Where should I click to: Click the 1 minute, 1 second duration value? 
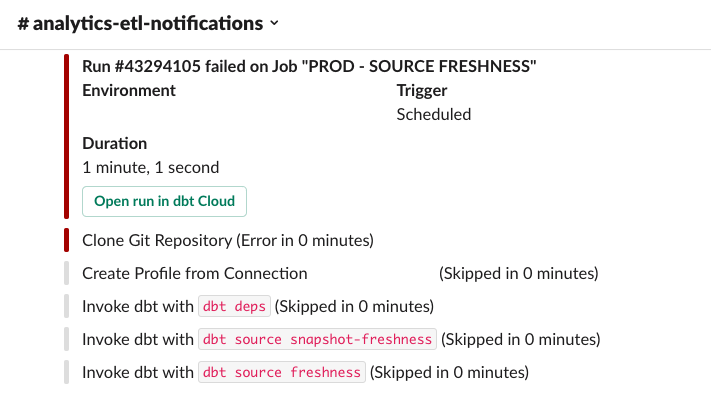(x=151, y=167)
